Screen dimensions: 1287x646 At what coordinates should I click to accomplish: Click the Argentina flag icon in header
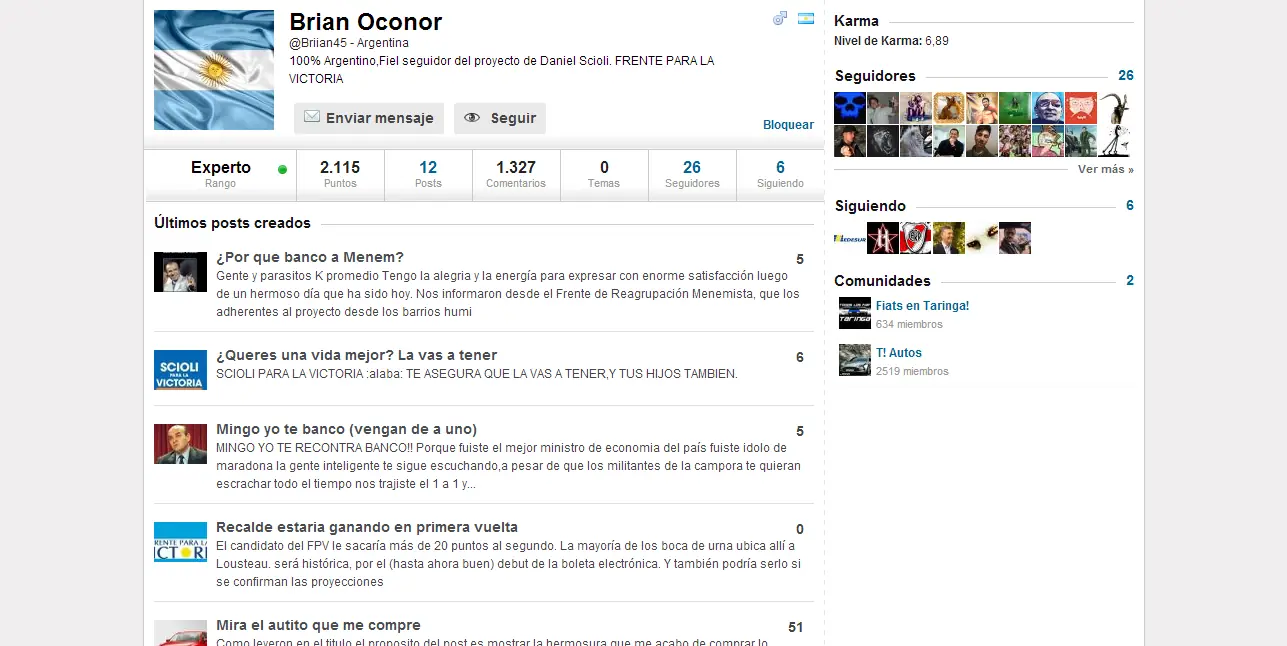[x=806, y=18]
